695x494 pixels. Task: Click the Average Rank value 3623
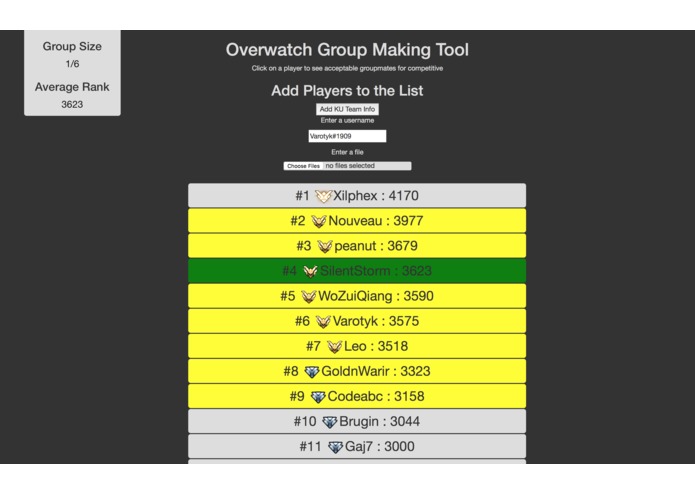[x=72, y=105]
